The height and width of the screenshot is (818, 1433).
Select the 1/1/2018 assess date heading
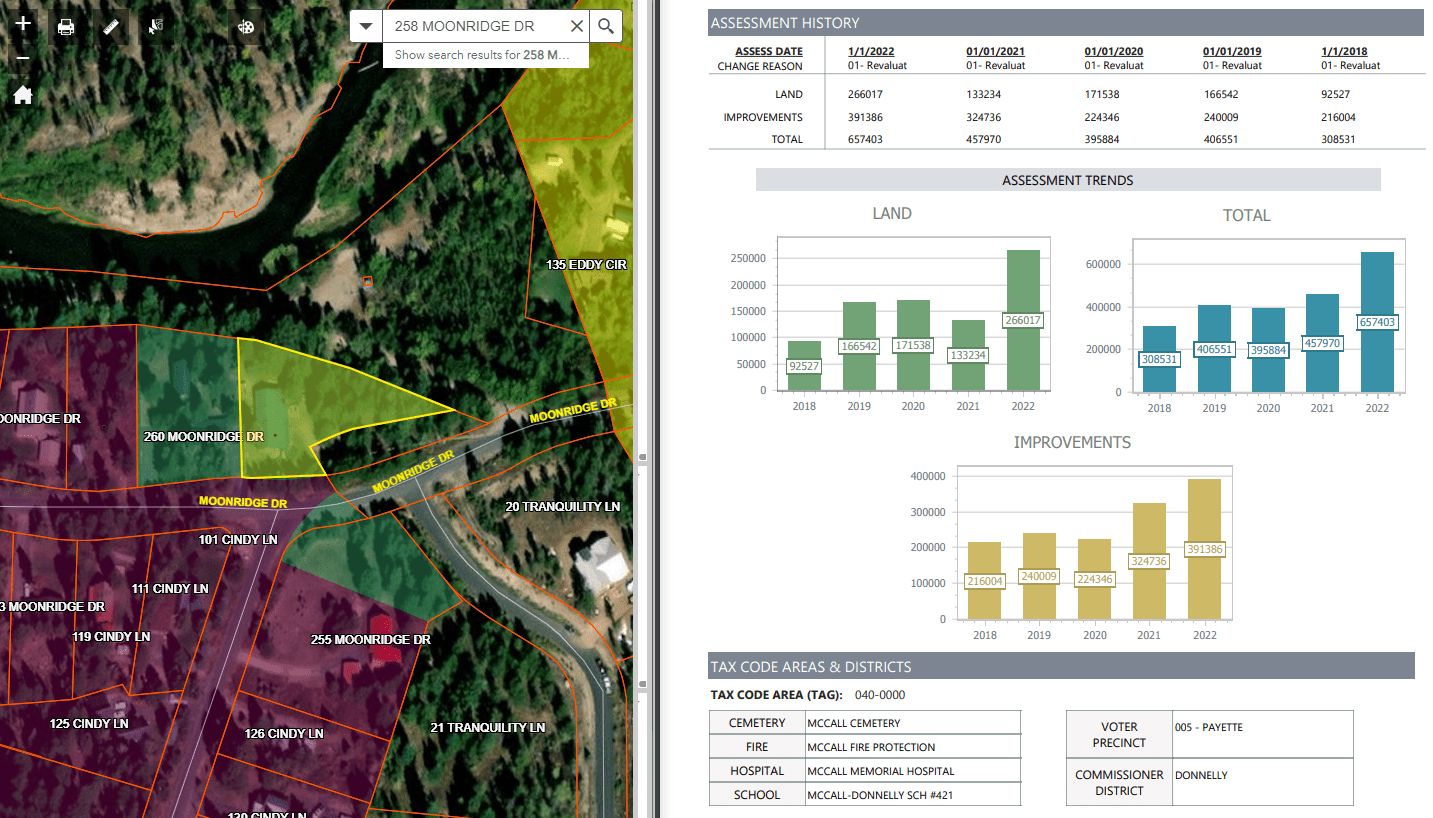coord(1344,52)
